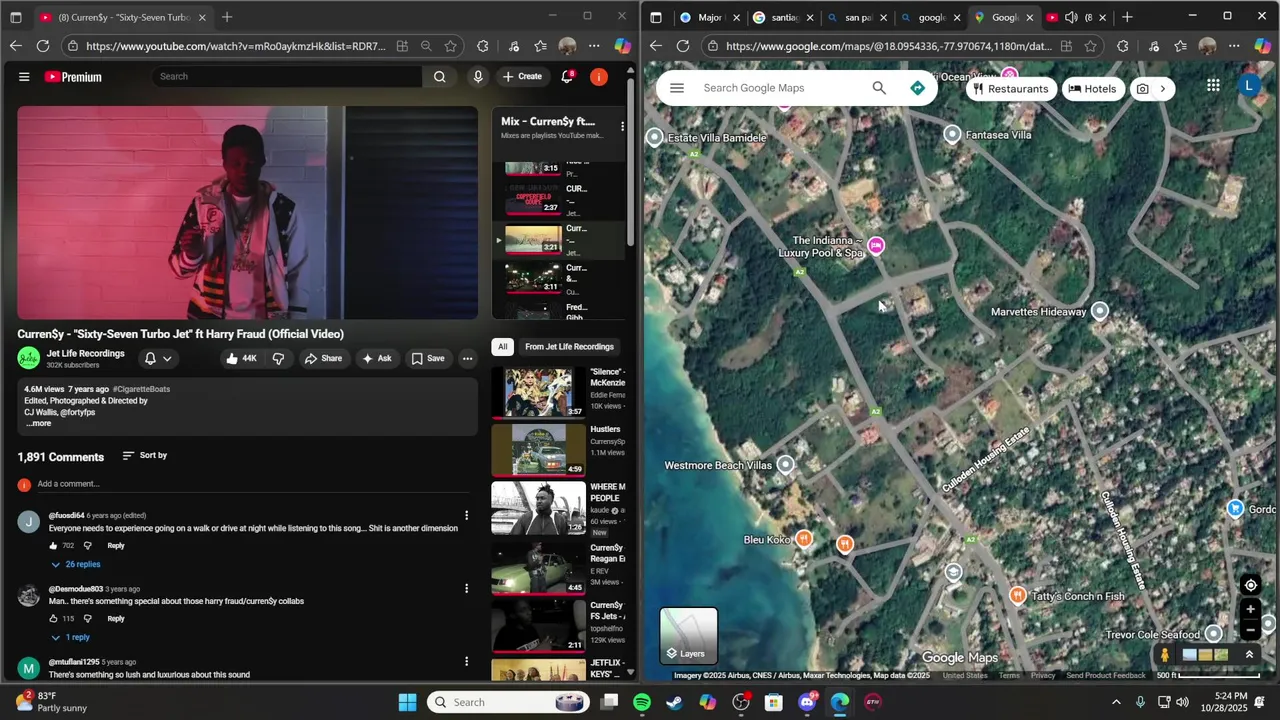
Task: Expand 1 reply under @Desmodue803 comment
Action: (71, 638)
